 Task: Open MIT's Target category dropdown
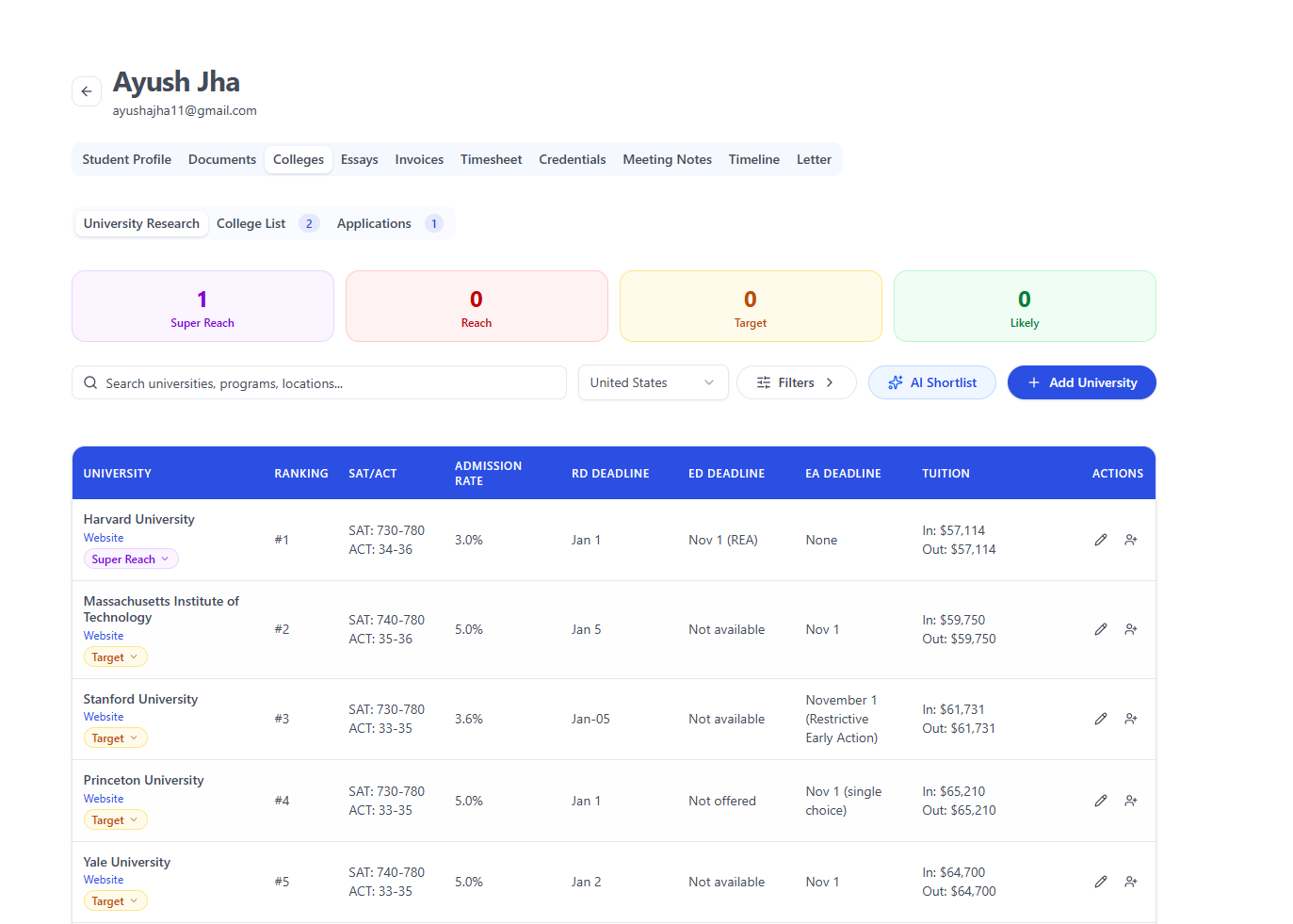pos(116,657)
